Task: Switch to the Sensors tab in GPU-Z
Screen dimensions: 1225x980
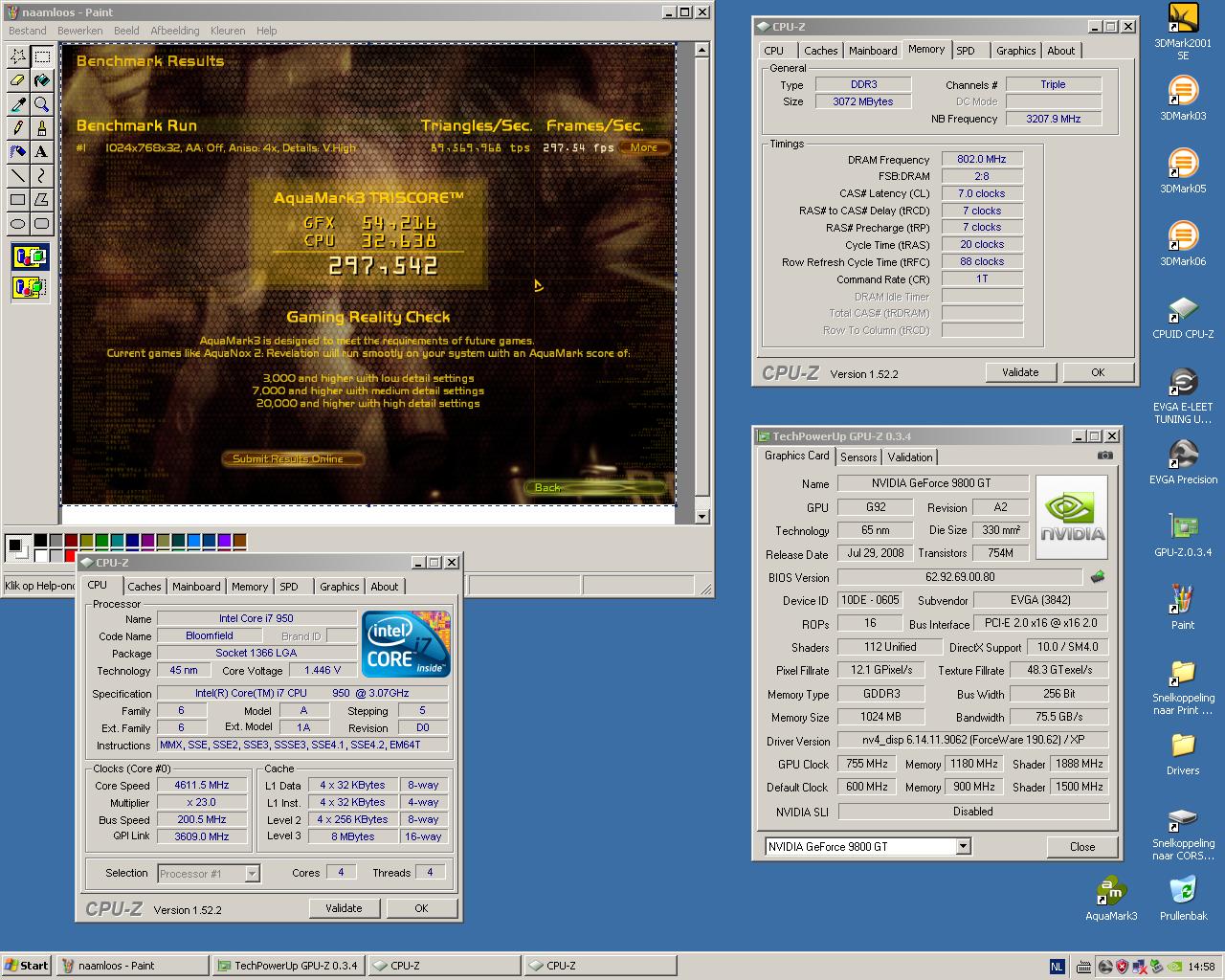Action: click(x=858, y=457)
